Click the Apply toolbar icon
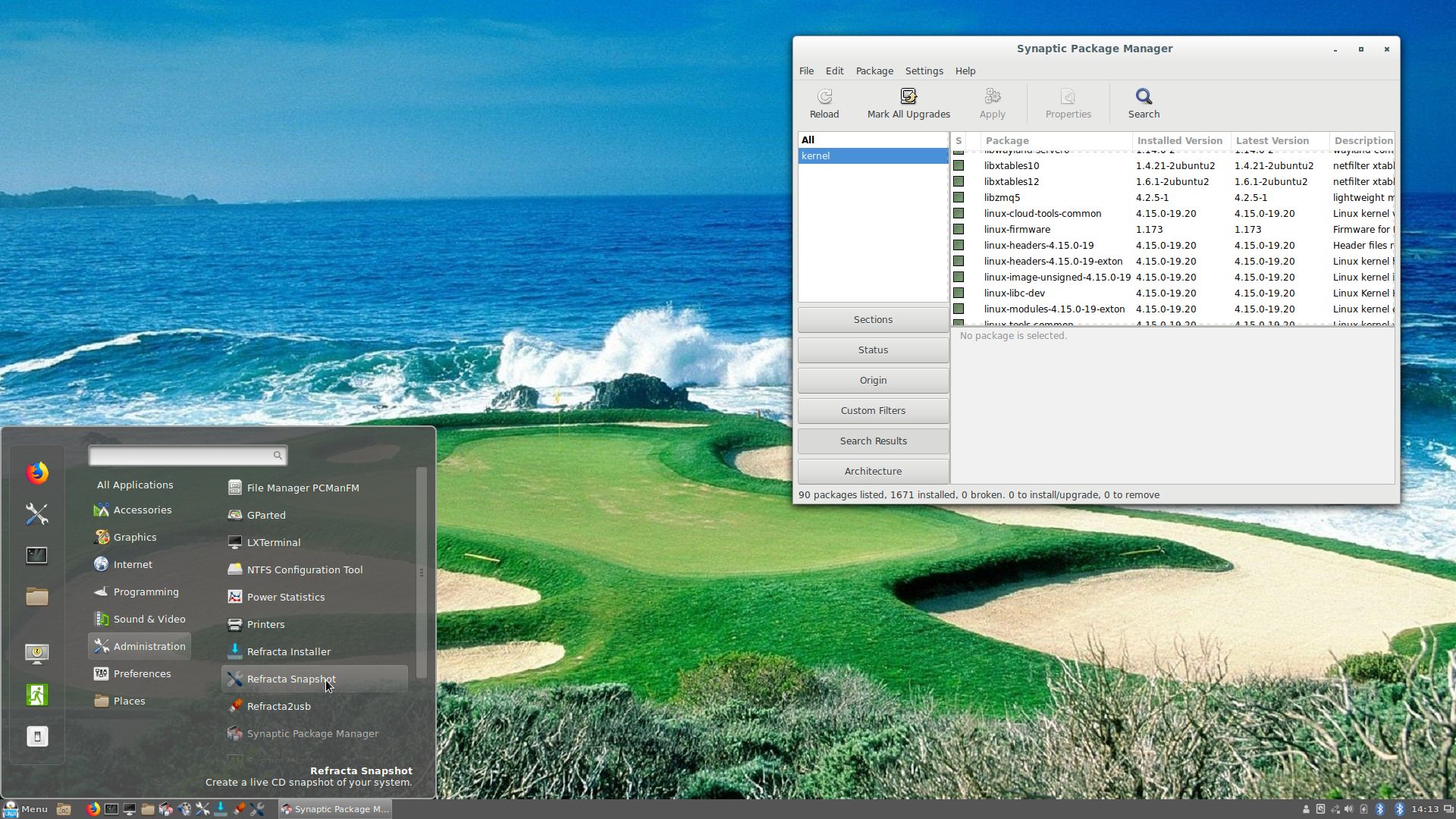This screenshot has width=1456, height=819. [991, 103]
